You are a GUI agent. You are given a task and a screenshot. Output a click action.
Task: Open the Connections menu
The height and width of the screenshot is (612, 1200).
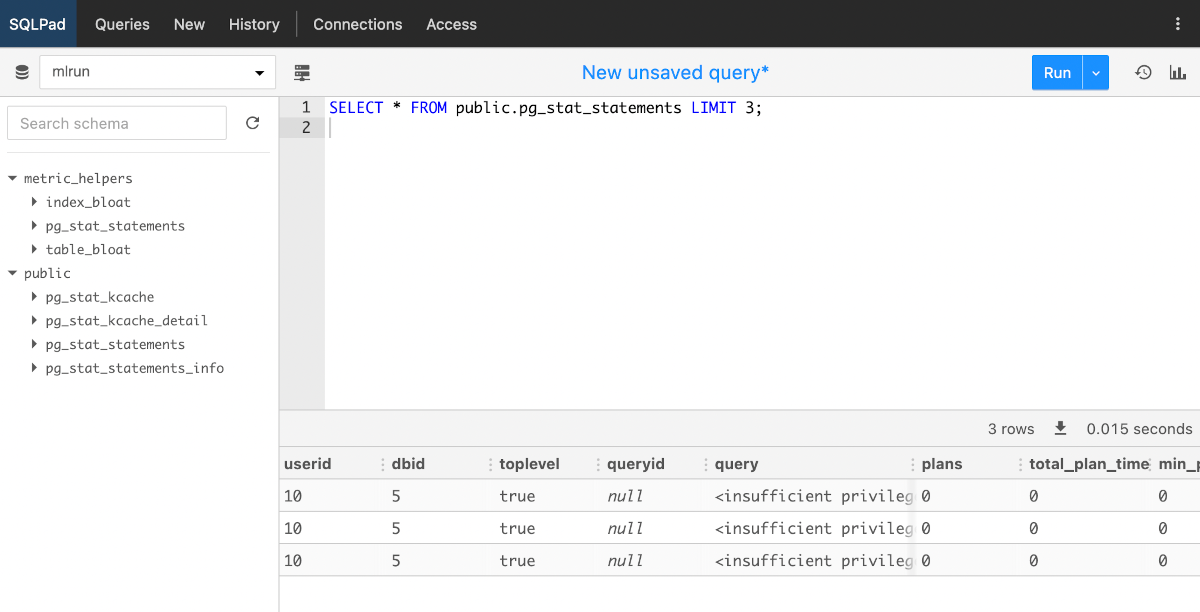(357, 24)
